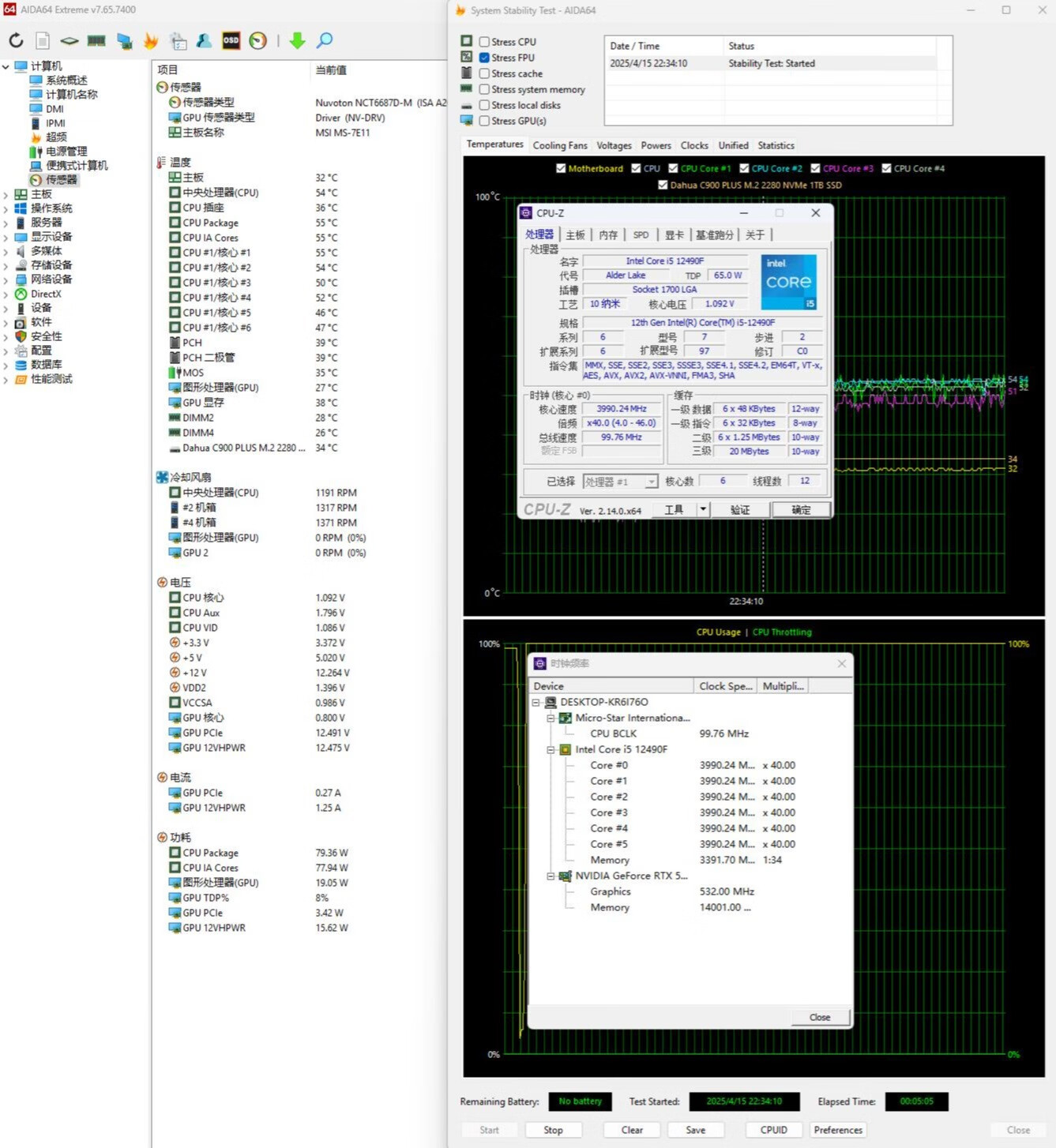This screenshot has height=1148, width=1056.
Task: Click the magnifier search toolbar icon
Action: coord(324,40)
